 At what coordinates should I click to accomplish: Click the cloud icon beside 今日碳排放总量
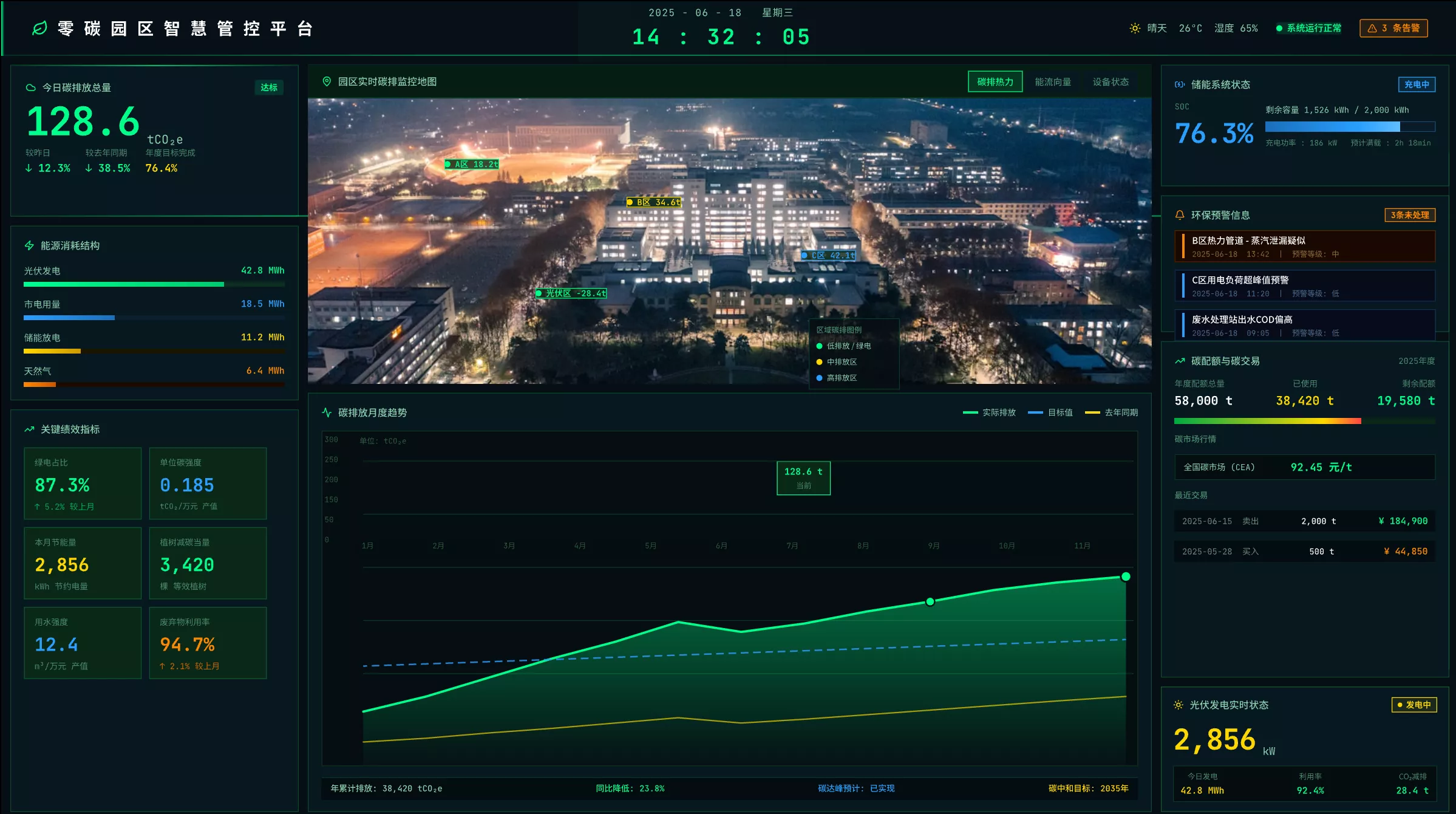(x=30, y=87)
